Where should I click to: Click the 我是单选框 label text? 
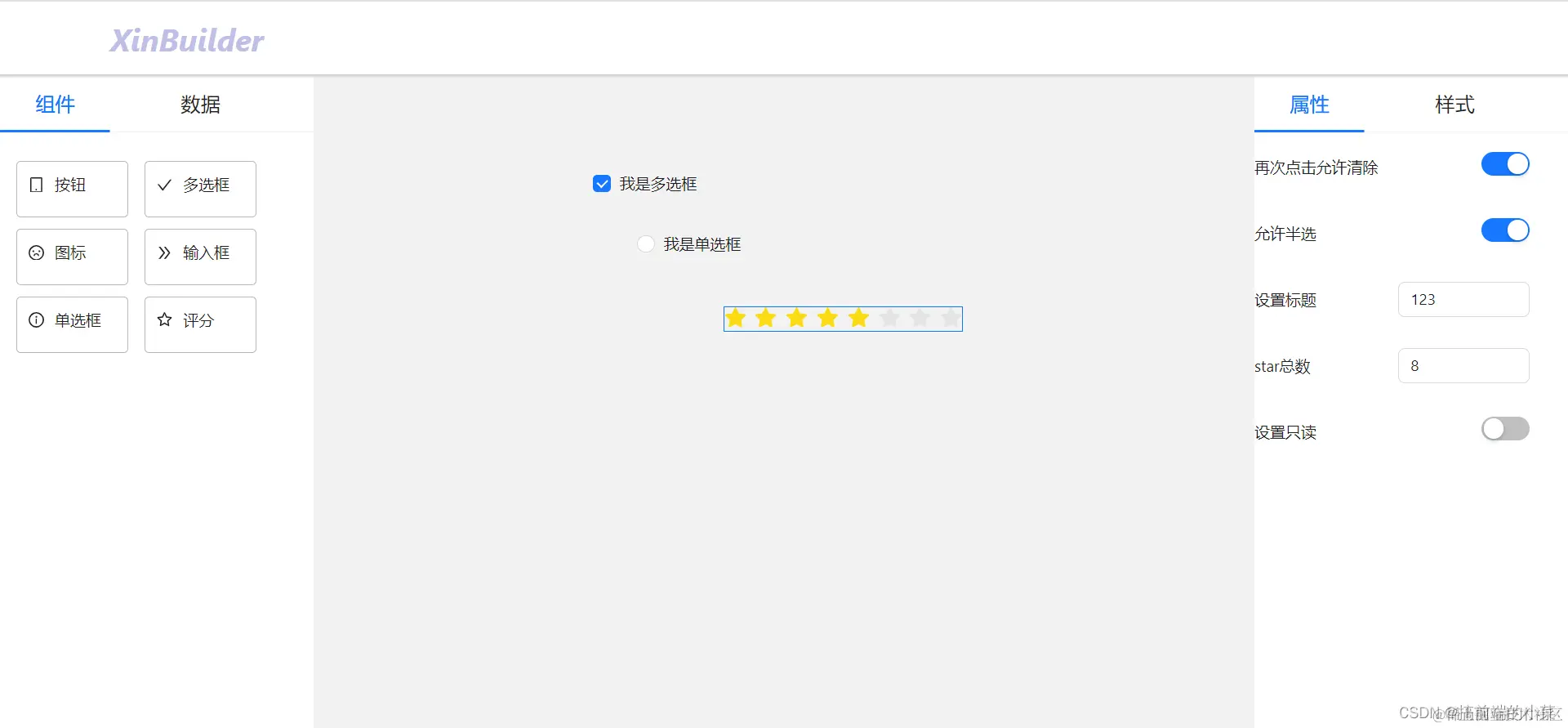tap(702, 244)
